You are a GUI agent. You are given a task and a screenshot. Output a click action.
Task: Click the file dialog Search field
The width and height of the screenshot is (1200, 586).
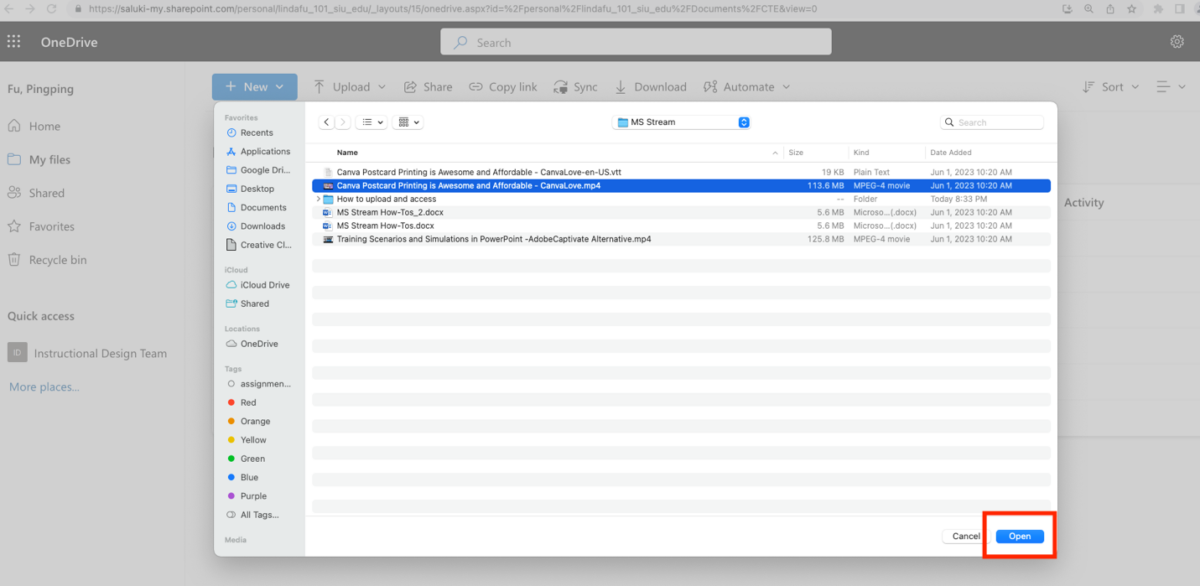click(992, 122)
